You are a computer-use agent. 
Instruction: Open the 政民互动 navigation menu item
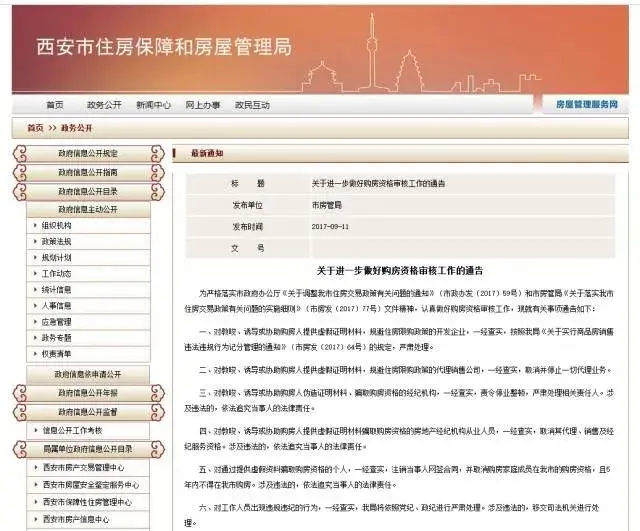click(x=252, y=105)
